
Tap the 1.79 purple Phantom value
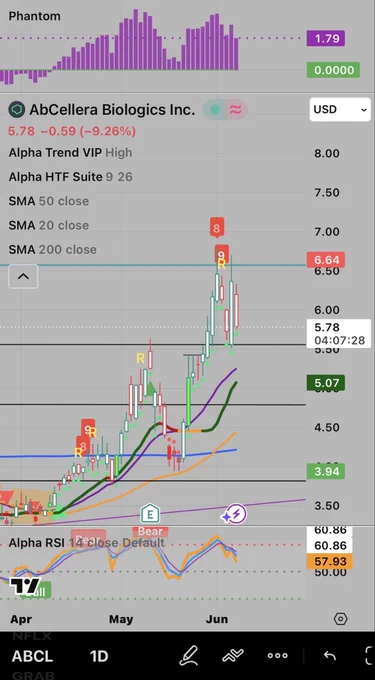click(x=326, y=38)
